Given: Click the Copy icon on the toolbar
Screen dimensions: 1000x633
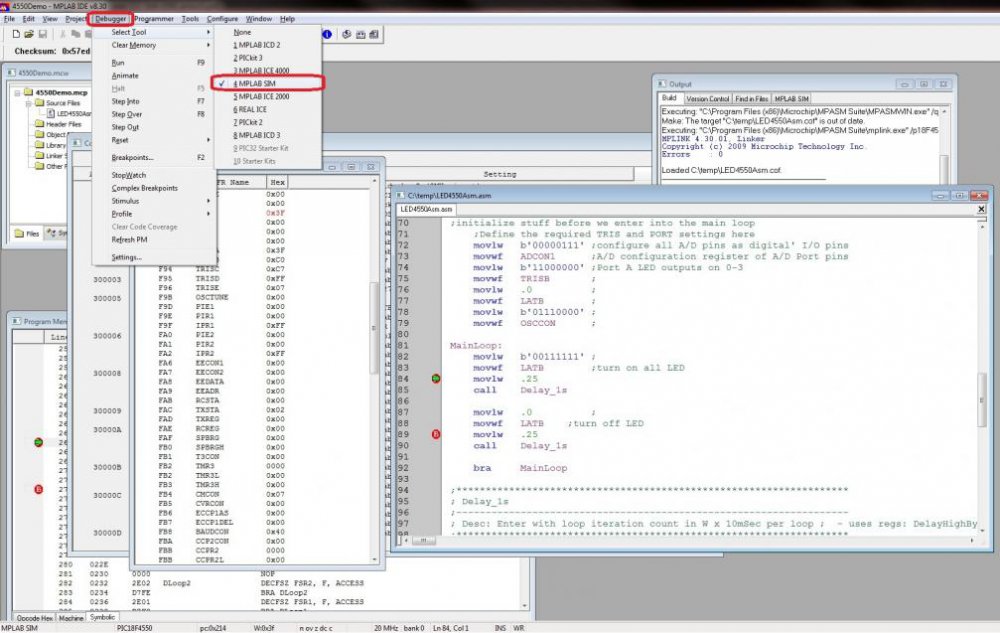Looking at the screenshot, I should 74,33.
